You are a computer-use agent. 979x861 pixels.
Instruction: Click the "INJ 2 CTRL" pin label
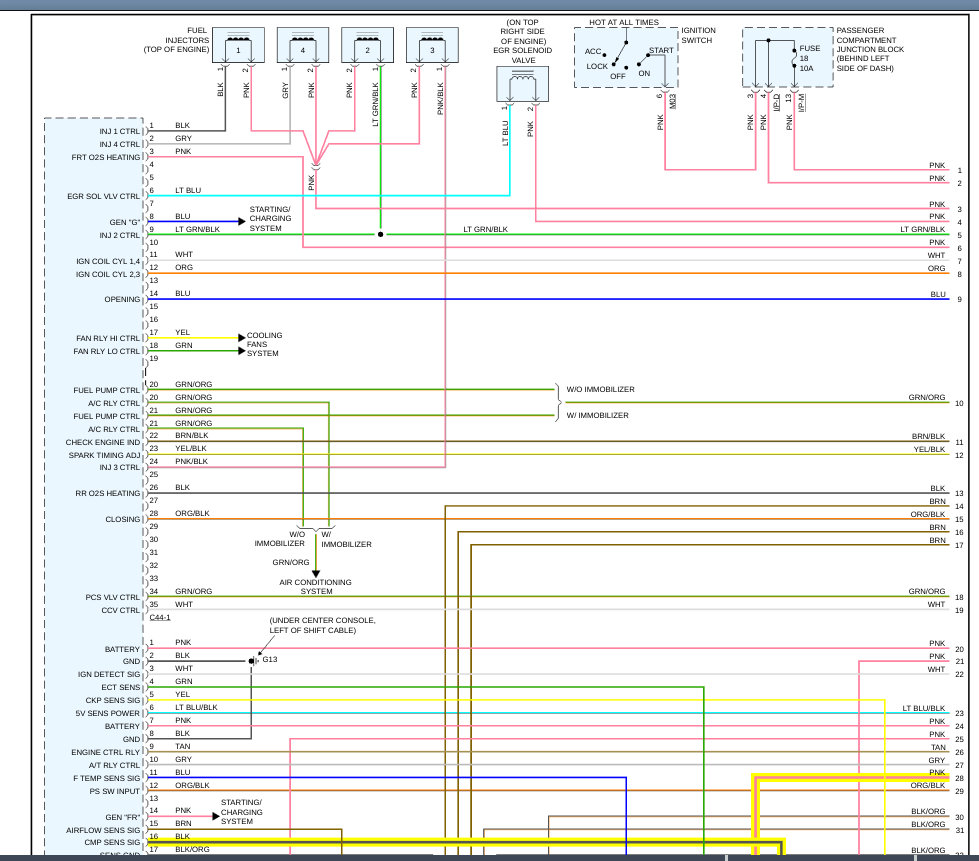tap(119, 235)
